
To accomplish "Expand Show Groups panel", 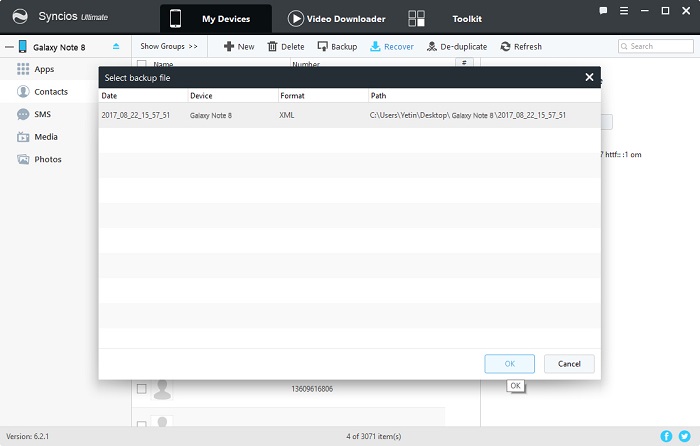I will pos(169,46).
